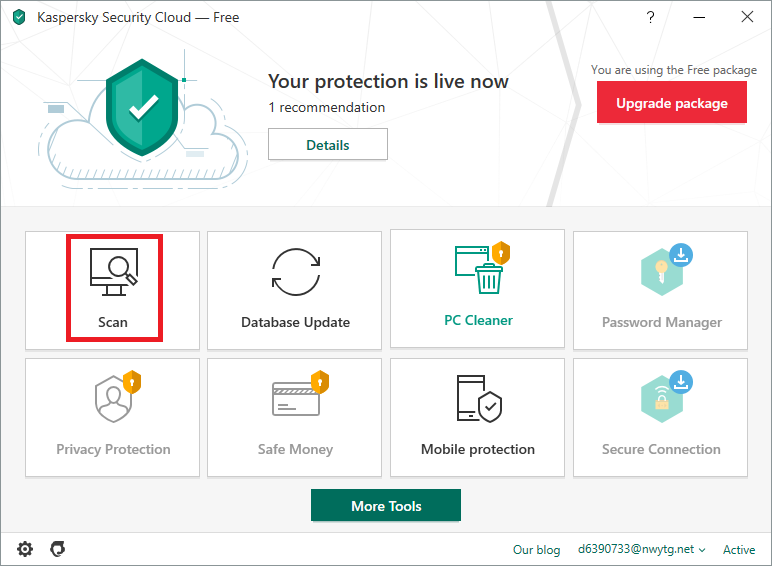Click the Scan label text
Image resolution: width=772 pixels, height=566 pixels.
[113, 322]
